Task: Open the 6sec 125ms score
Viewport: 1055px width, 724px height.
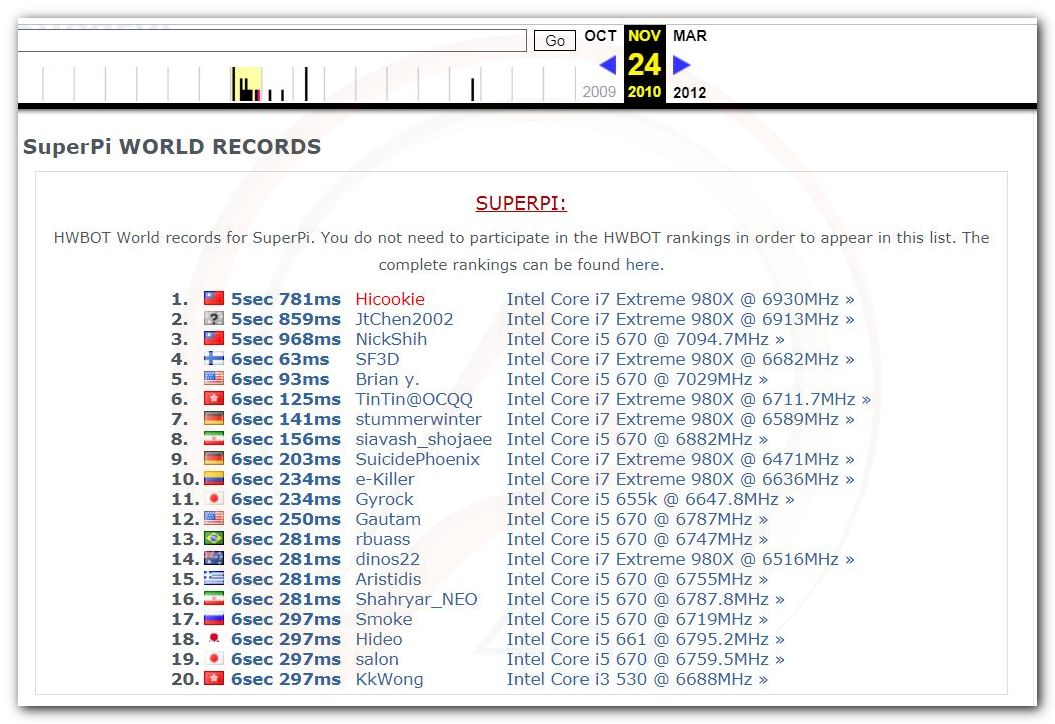Action: pyautogui.click(x=286, y=399)
